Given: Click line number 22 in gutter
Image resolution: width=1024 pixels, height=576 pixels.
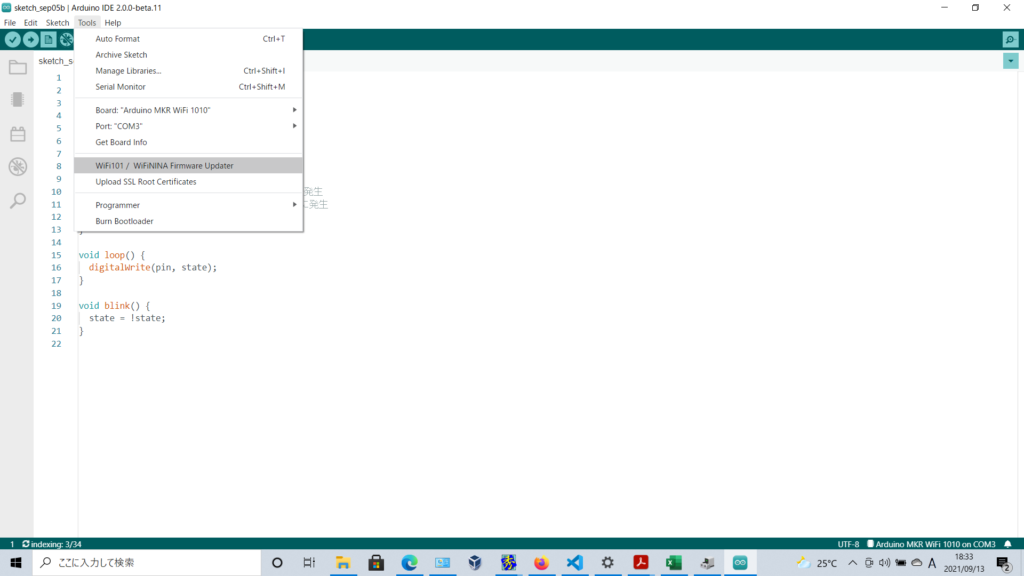Looking at the screenshot, I should 57,344.
